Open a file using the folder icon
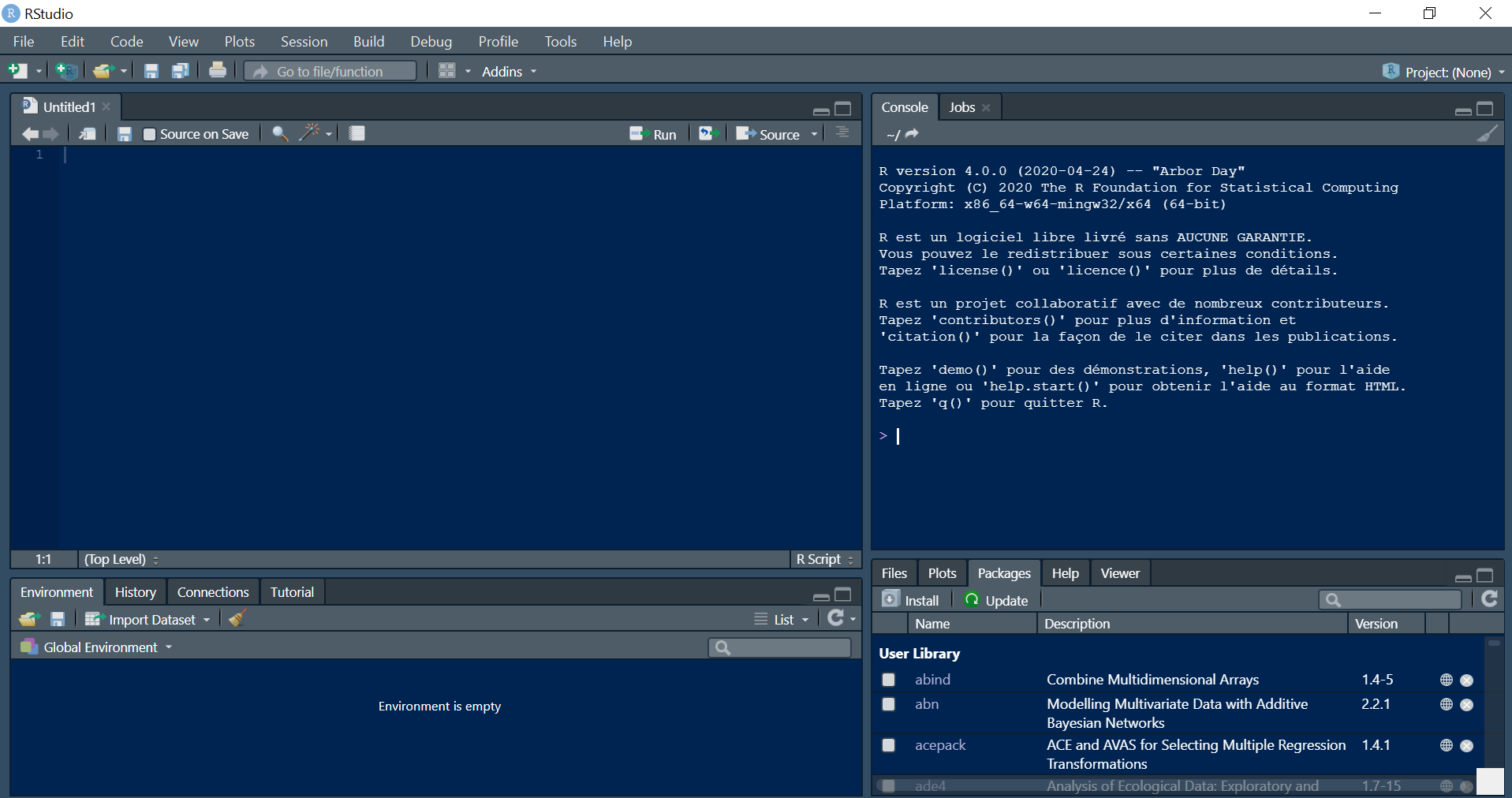The image size is (1512, 798). click(x=103, y=70)
